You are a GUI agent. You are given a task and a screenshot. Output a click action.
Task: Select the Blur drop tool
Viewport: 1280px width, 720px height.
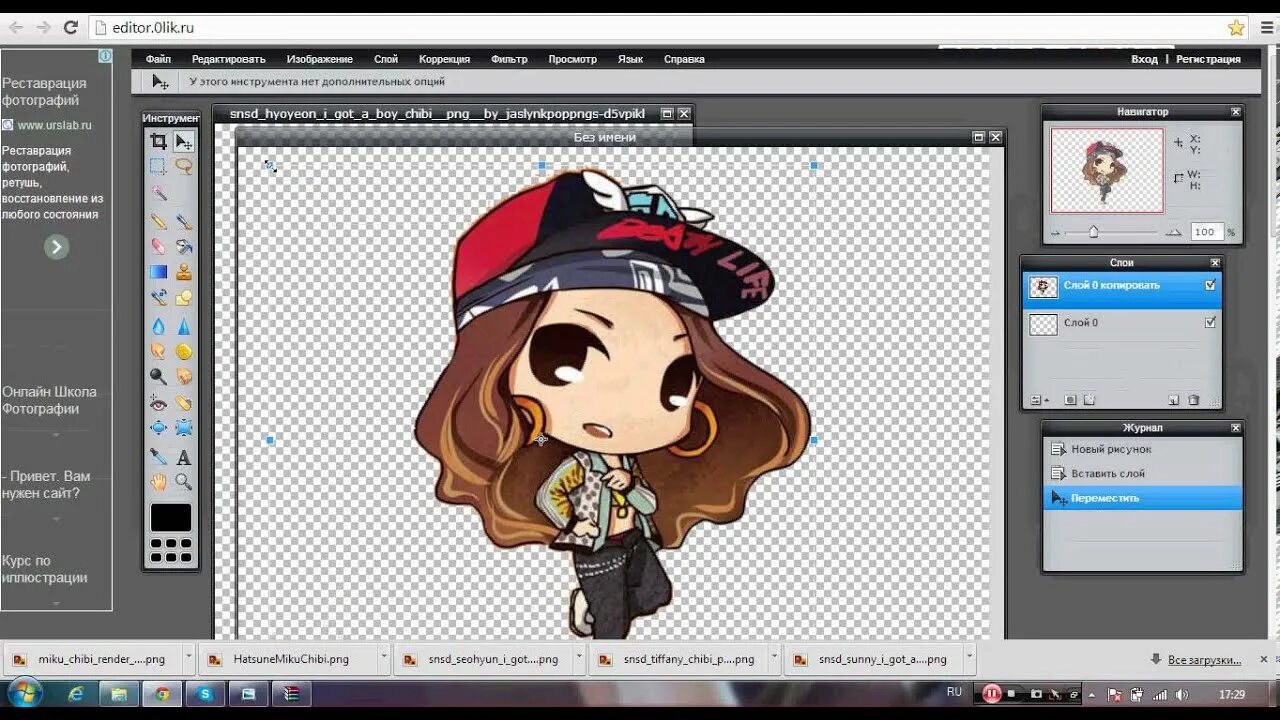click(x=158, y=326)
